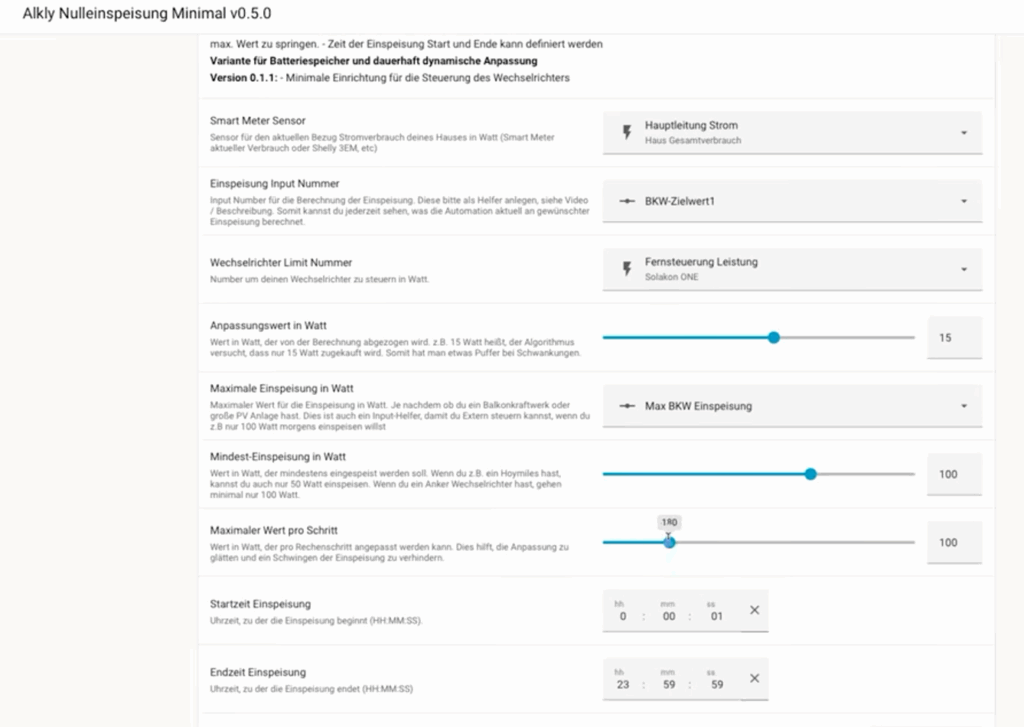The image size is (1024, 727).
Task: Click the Mindest-Einspeisung slider handle
Action: click(x=810, y=474)
